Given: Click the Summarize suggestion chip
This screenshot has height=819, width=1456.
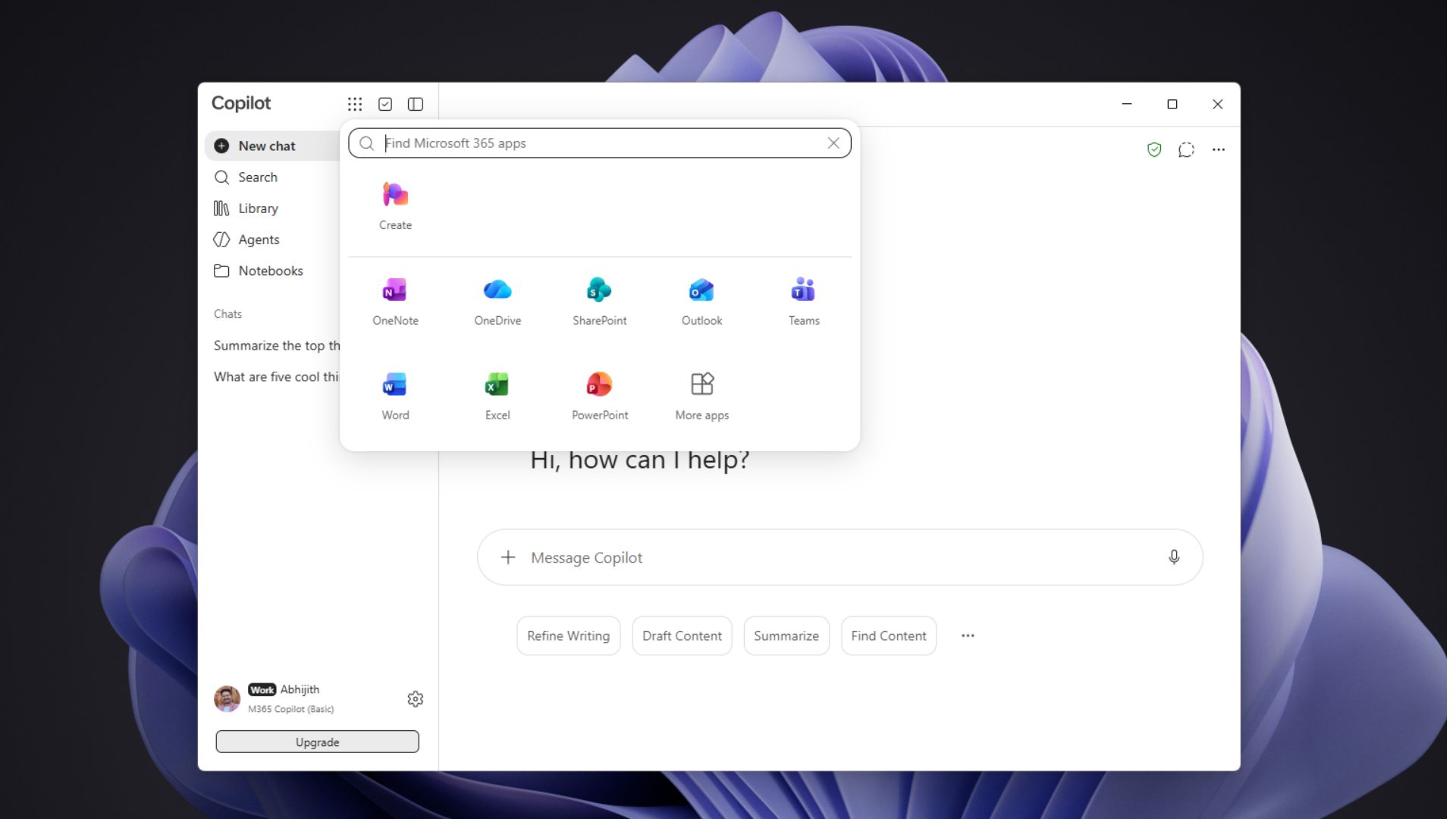Looking at the screenshot, I should click(786, 636).
